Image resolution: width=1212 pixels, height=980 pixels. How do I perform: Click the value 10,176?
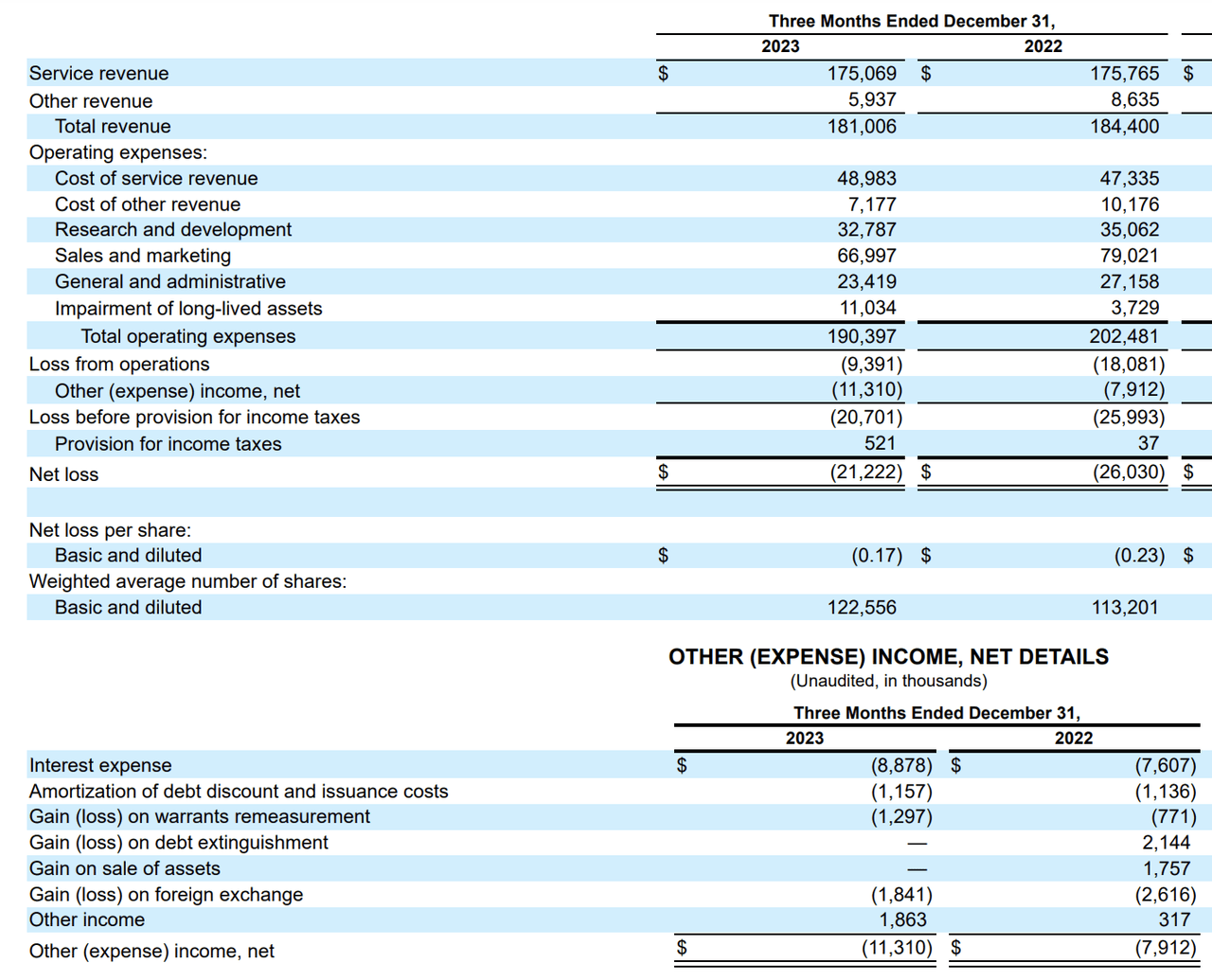pyautogui.click(x=1130, y=204)
